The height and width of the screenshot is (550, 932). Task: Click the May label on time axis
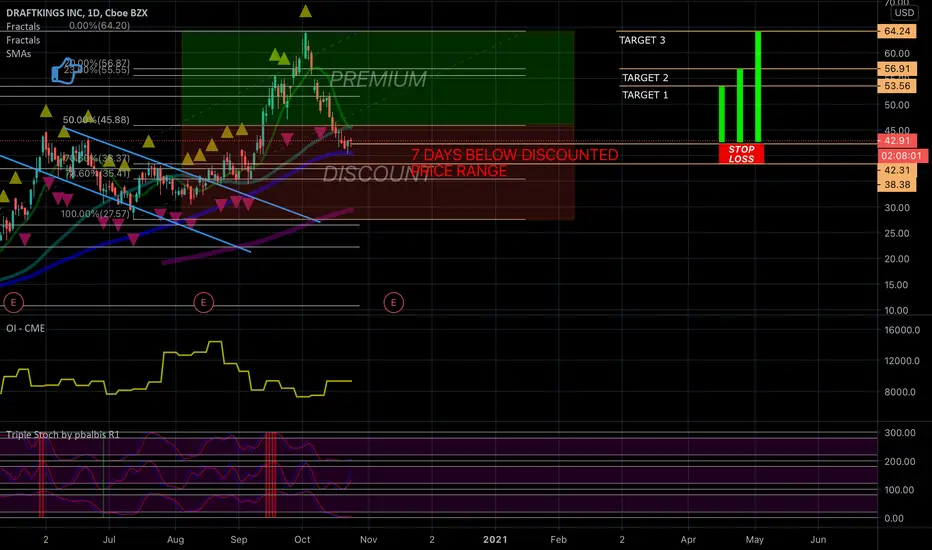click(x=754, y=539)
